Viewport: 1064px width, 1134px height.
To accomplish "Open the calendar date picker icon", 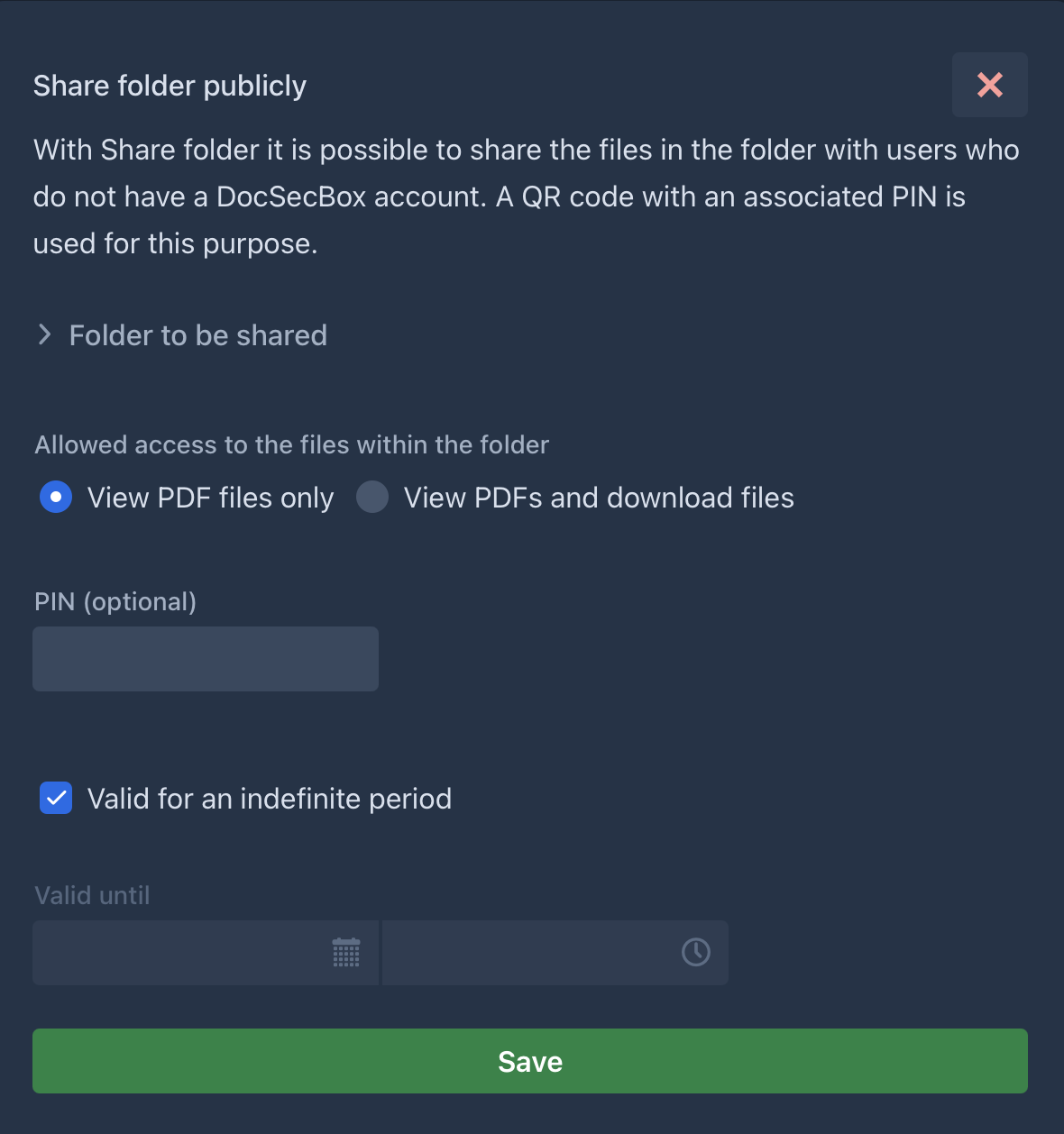I will pyautogui.click(x=346, y=953).
